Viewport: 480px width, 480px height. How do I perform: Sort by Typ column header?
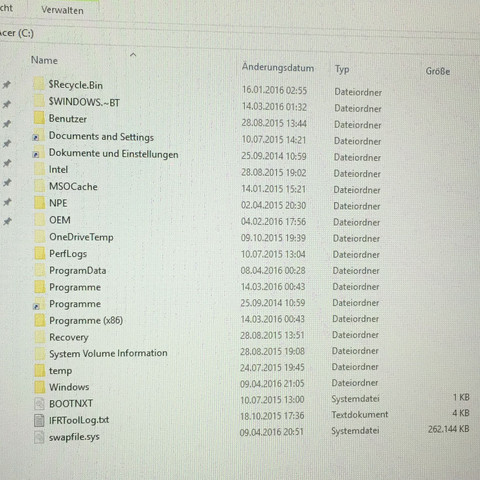[342, 69]
